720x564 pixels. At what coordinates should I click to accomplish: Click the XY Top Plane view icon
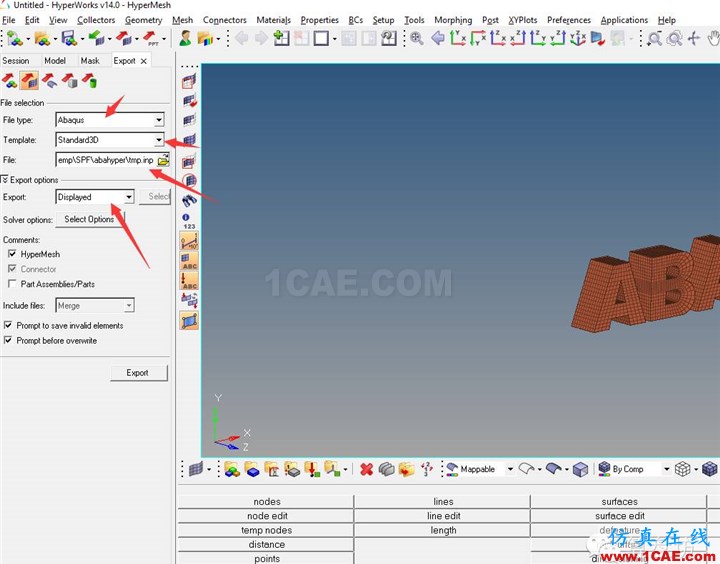pos(457,38)
